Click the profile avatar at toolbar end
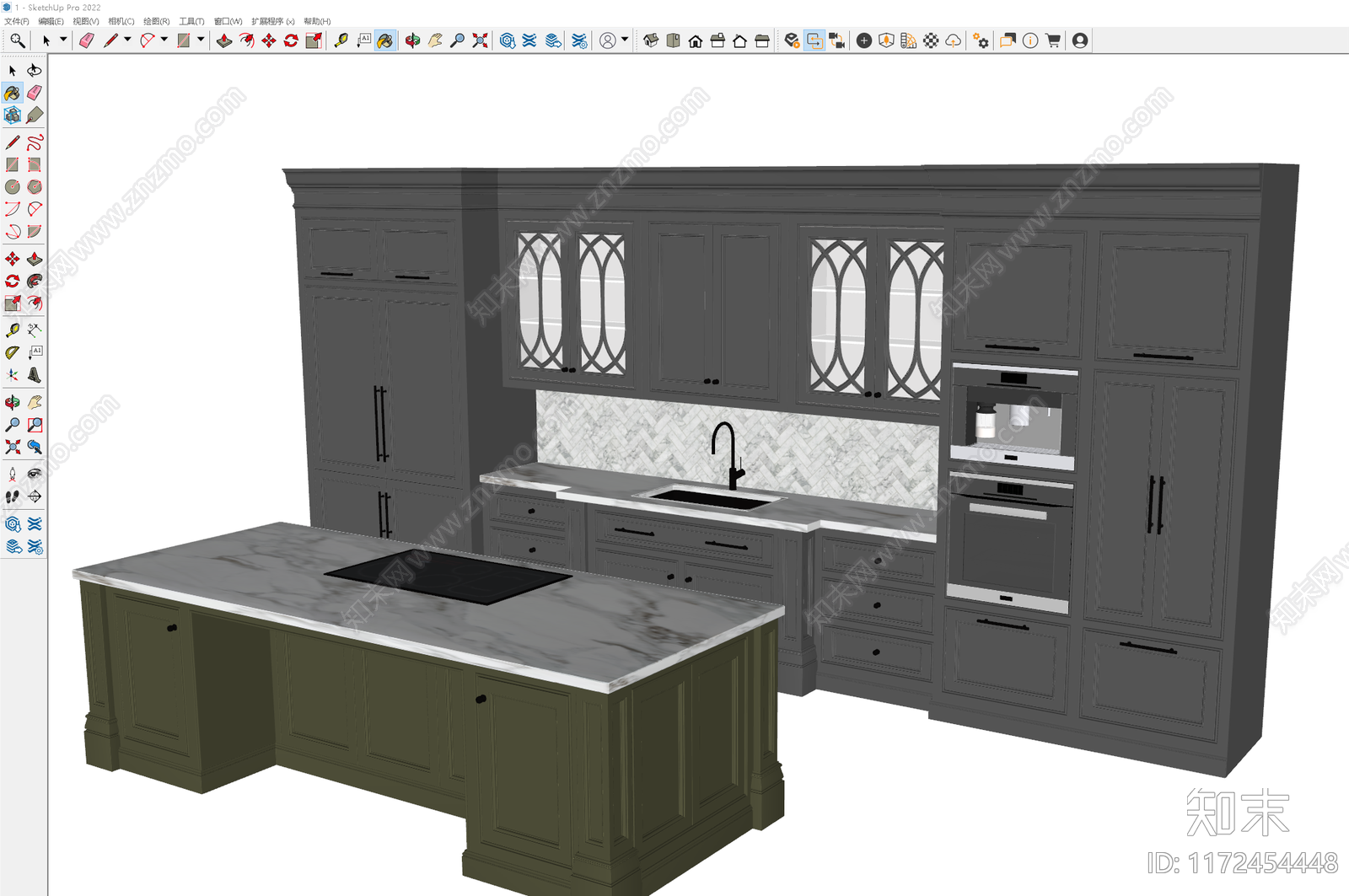This screenshot has height=896, width=1349. pos(1080,40)
